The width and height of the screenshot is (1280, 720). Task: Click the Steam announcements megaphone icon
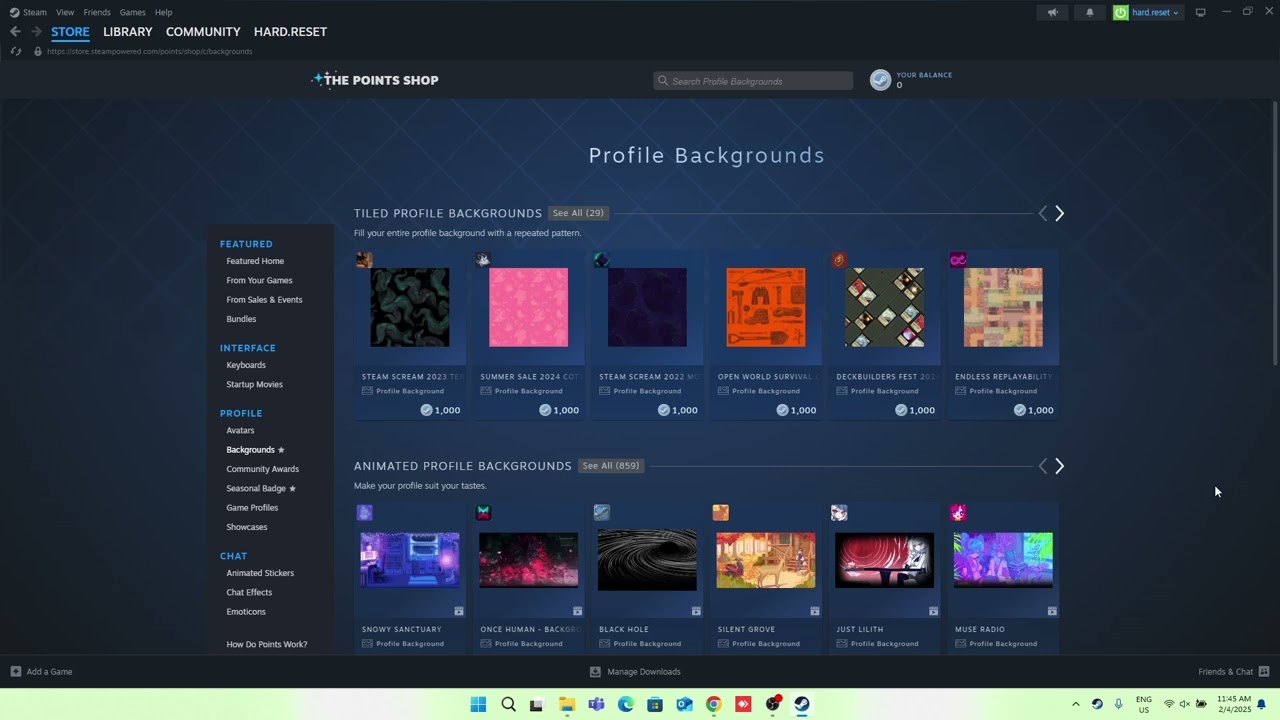[1052, 12]
